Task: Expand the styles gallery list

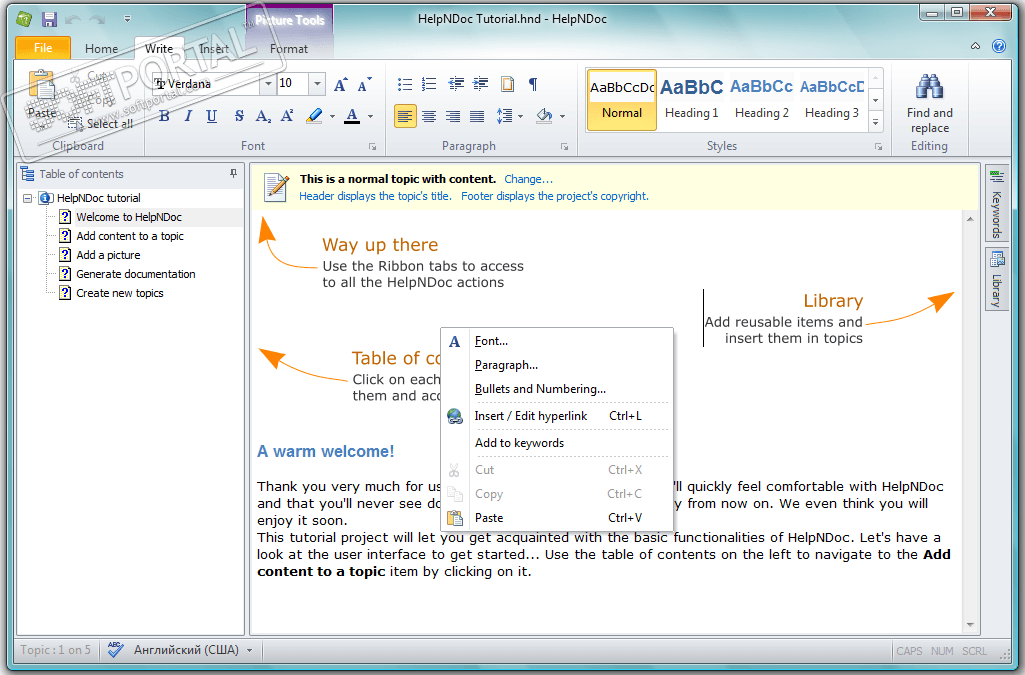Action: (876, 122)
